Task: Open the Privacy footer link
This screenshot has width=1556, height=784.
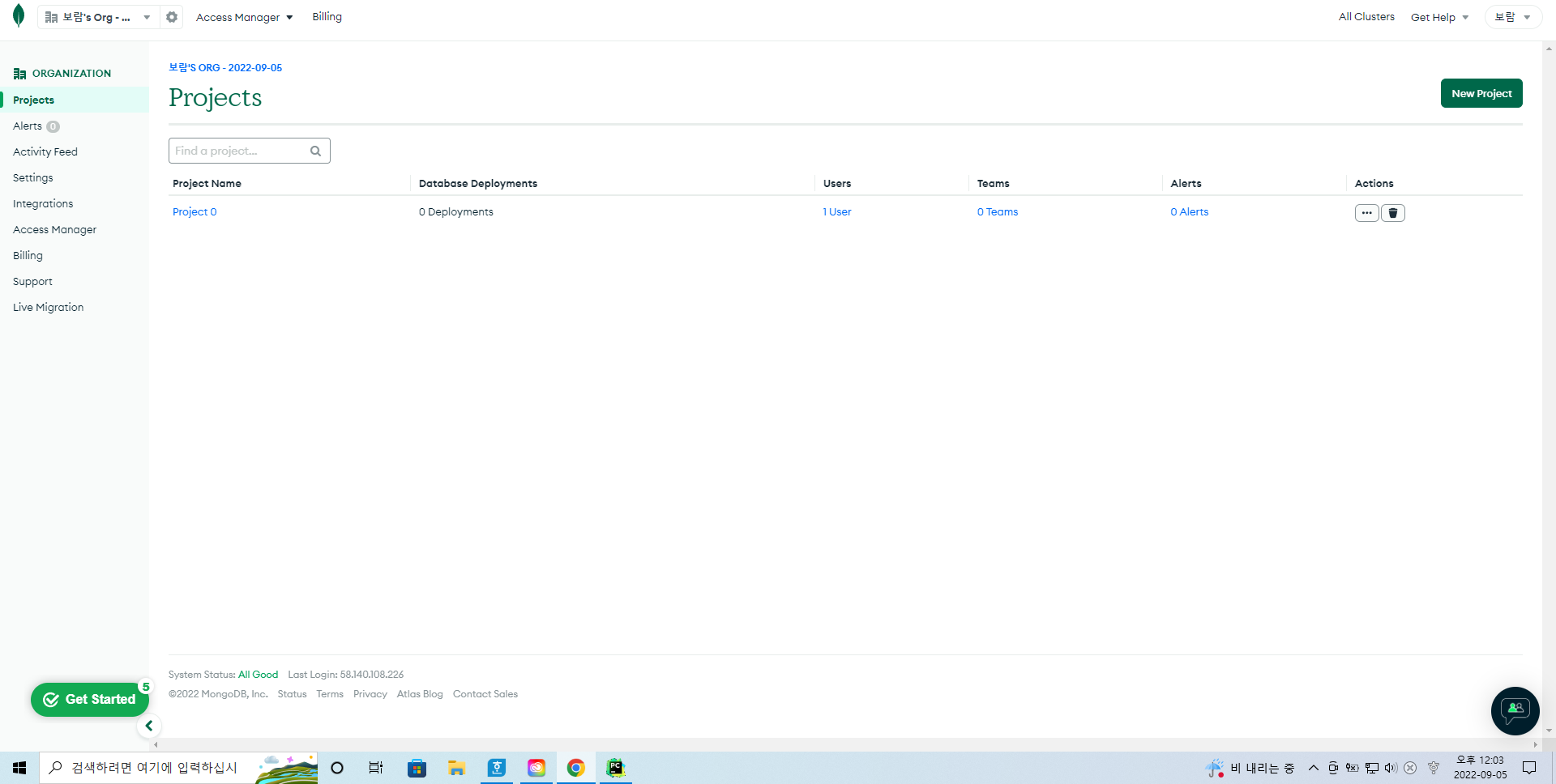Action: click(370, 694)
